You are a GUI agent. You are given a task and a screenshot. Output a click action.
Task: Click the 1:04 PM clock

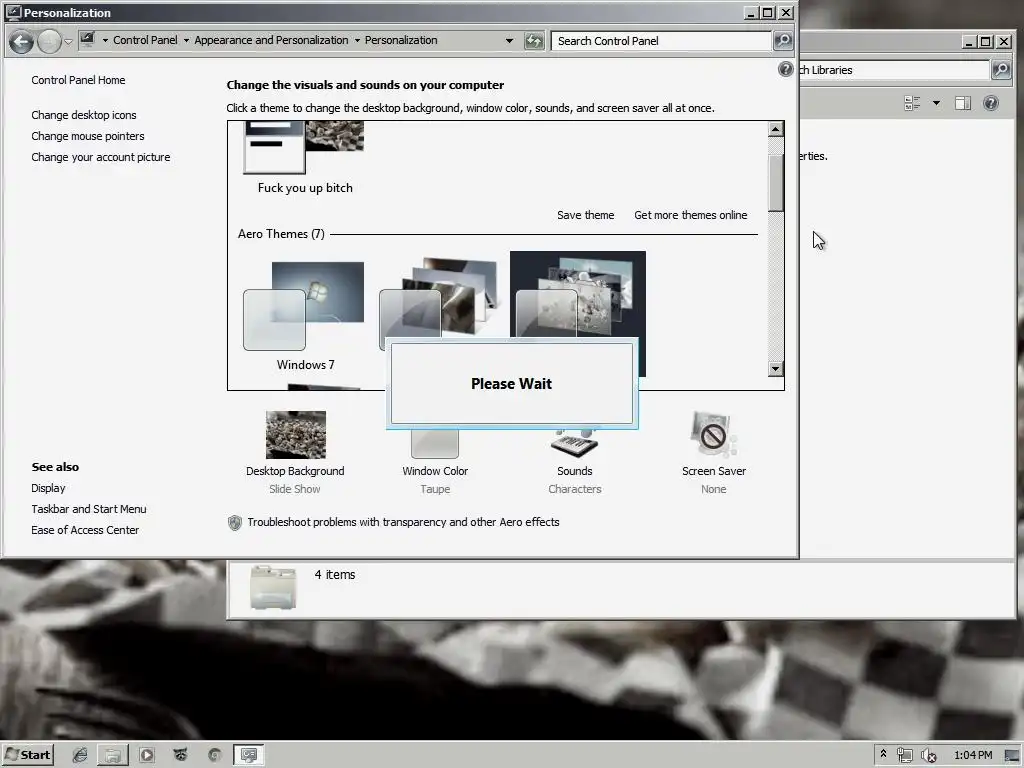pyautogui.click(x=972, y=756)
